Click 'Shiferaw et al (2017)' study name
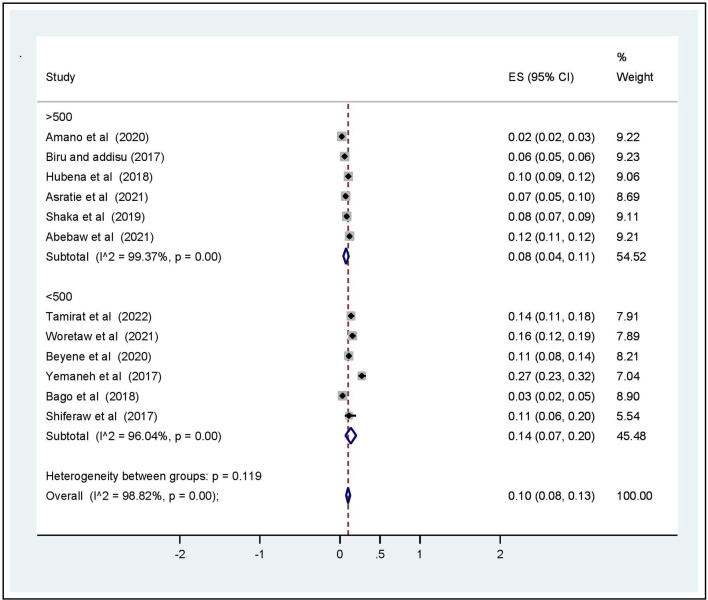The height and width of the screenshot is (600, 708). coord(102,416)
